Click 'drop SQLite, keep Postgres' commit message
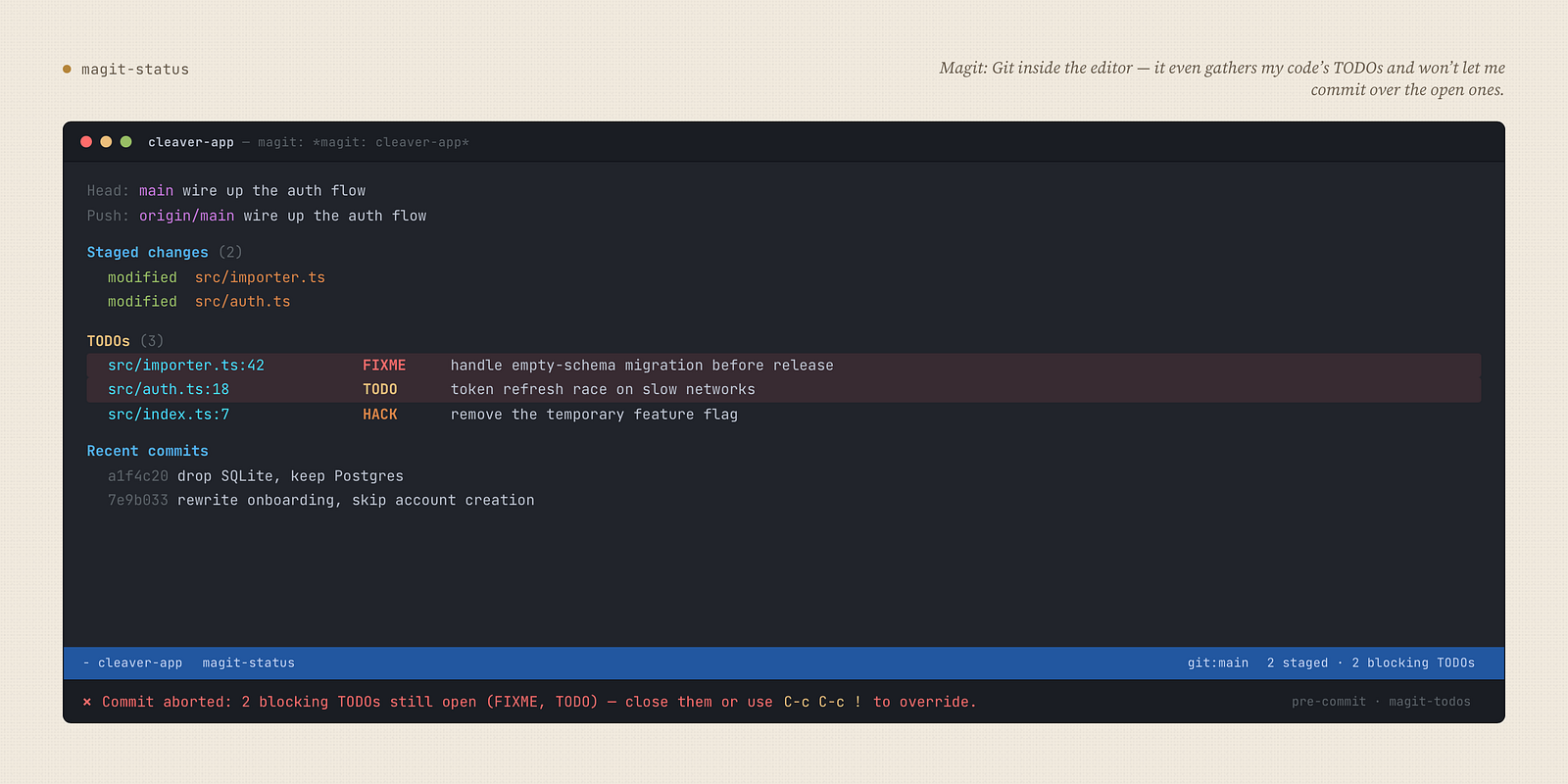The image size is (1568, 784). pos(290,476)
